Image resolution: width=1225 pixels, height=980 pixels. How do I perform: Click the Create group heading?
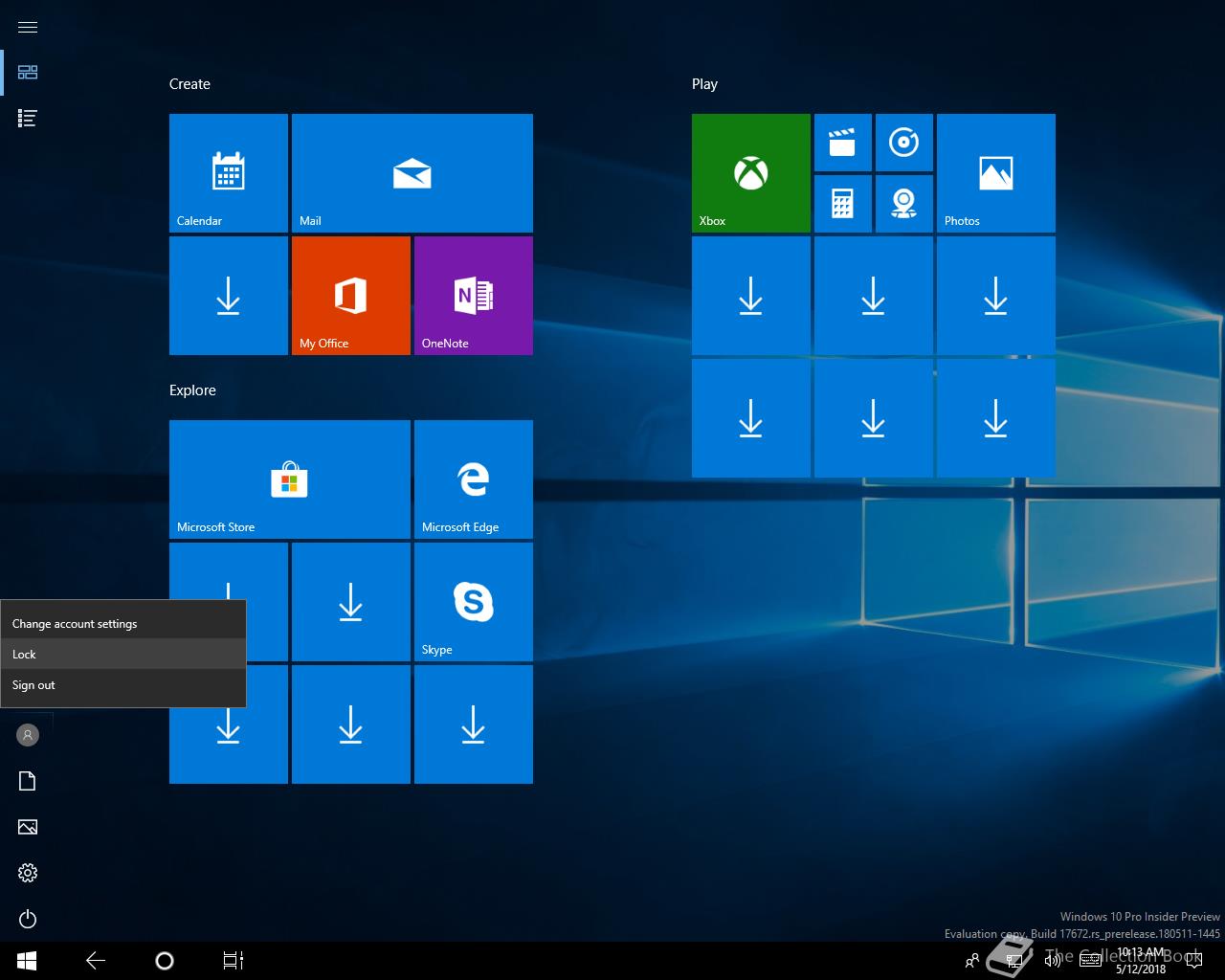click(x=189, y=84)
